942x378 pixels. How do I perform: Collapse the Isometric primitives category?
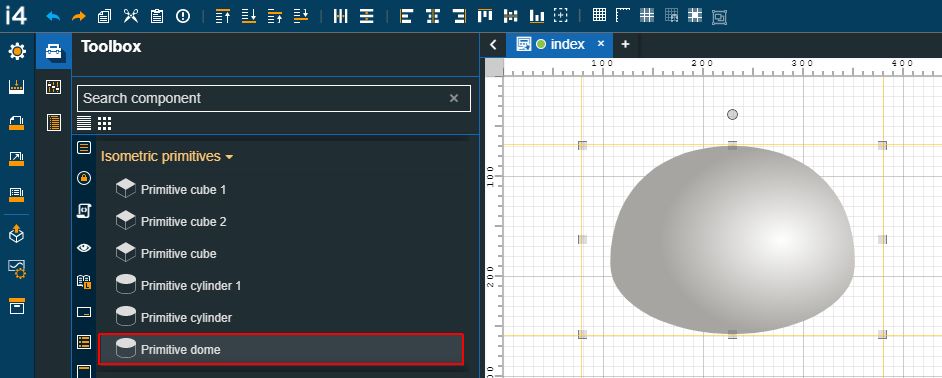[167, 156]
